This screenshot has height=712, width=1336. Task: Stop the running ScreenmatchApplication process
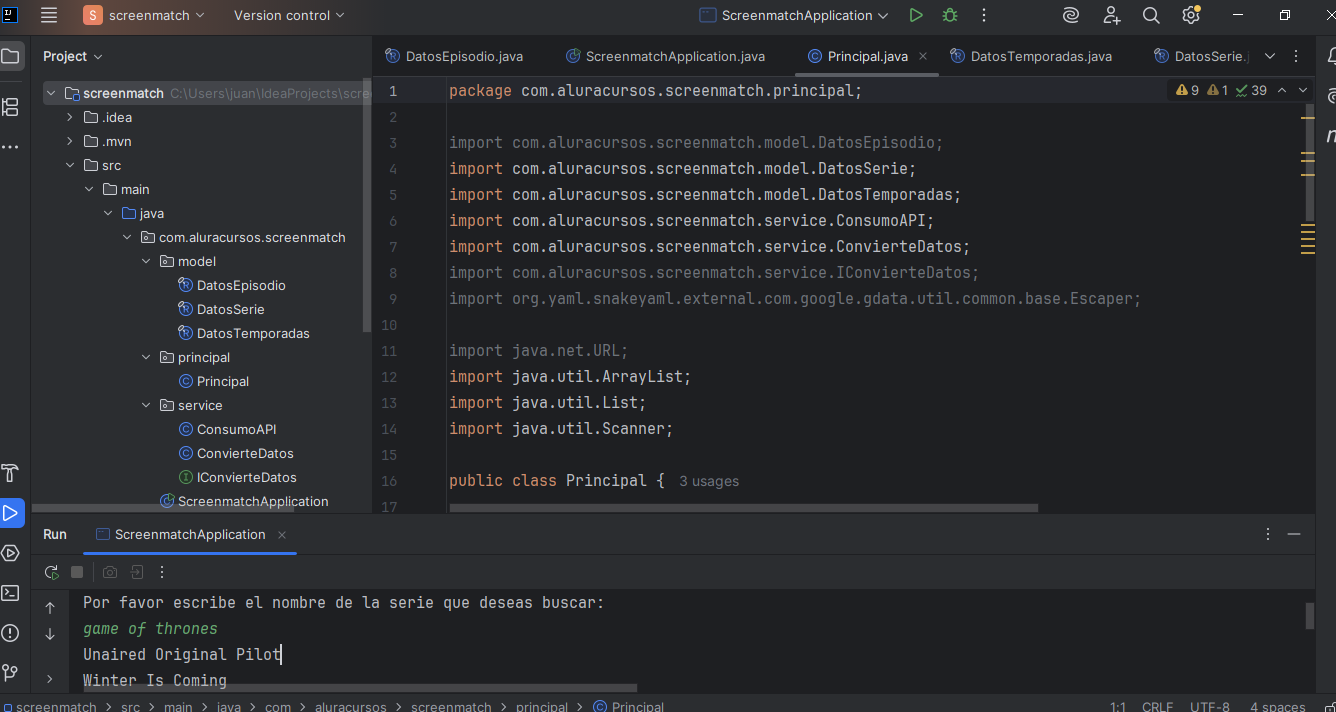coord(77,572)
